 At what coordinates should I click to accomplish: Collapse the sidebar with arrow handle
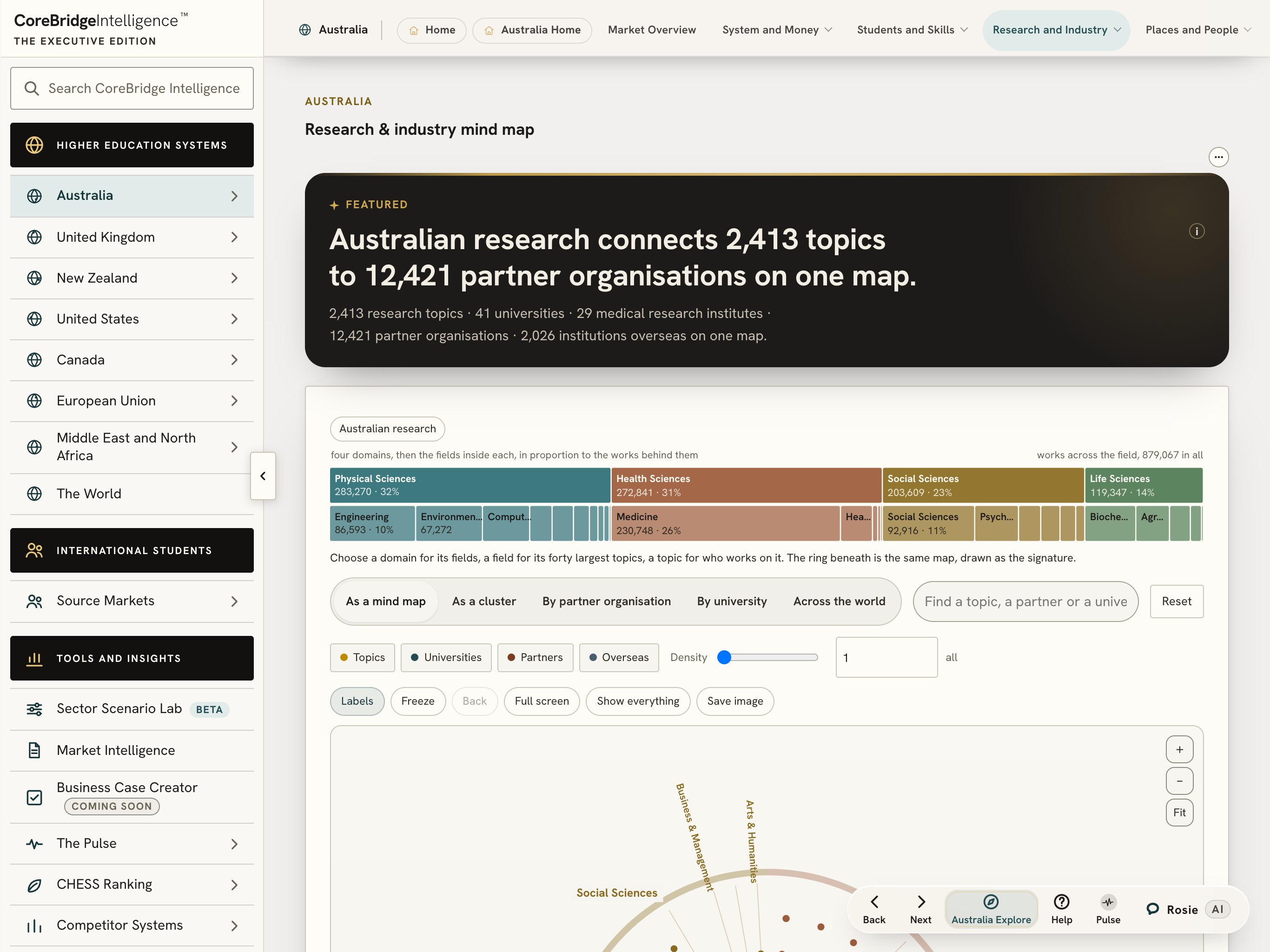(263, 476)
